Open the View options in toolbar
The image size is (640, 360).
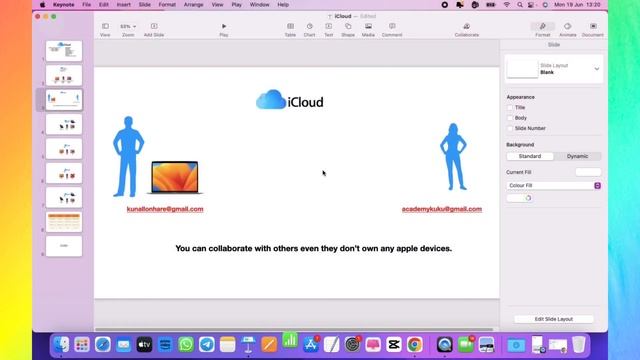(105, 29)
